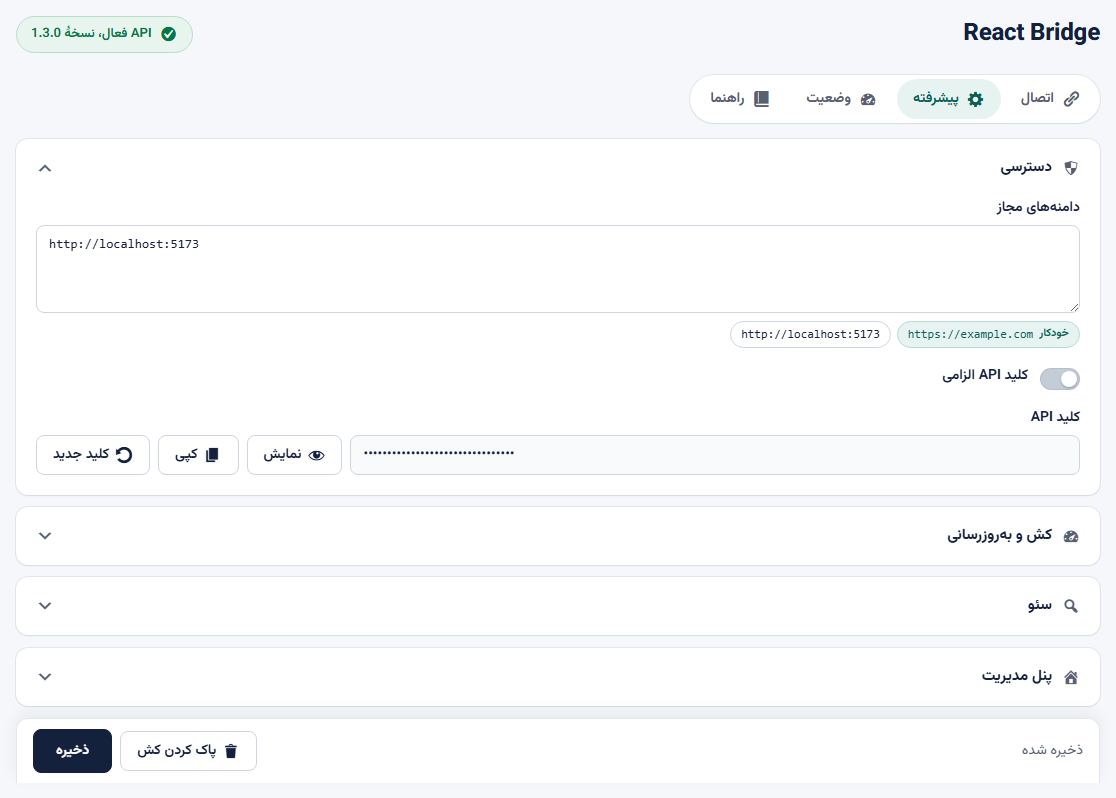Expand the سئو section chevron
Screen dimensions: 1116x798
(x=45, y=606)
